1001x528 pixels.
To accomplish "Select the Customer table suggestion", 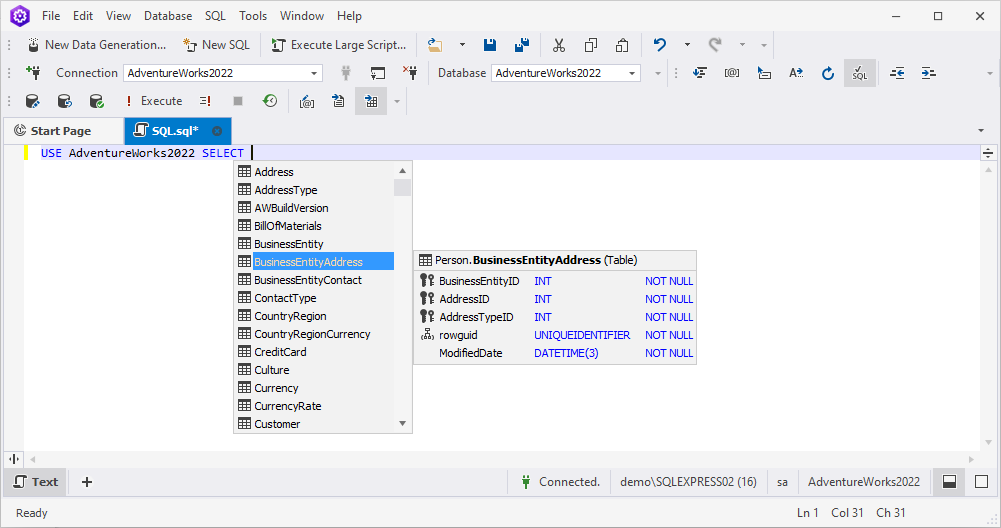I will click(315, 424).
